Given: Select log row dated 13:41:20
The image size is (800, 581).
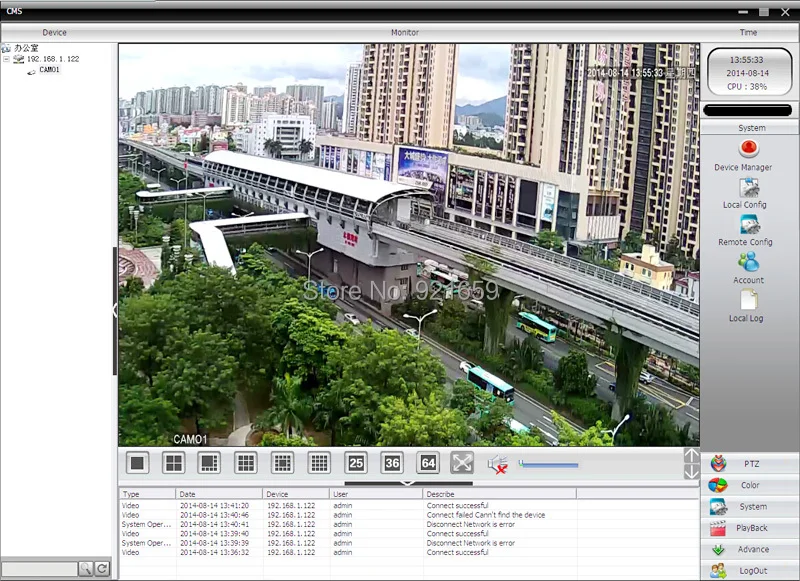Looking at the screenshot, I should [409, 506].
